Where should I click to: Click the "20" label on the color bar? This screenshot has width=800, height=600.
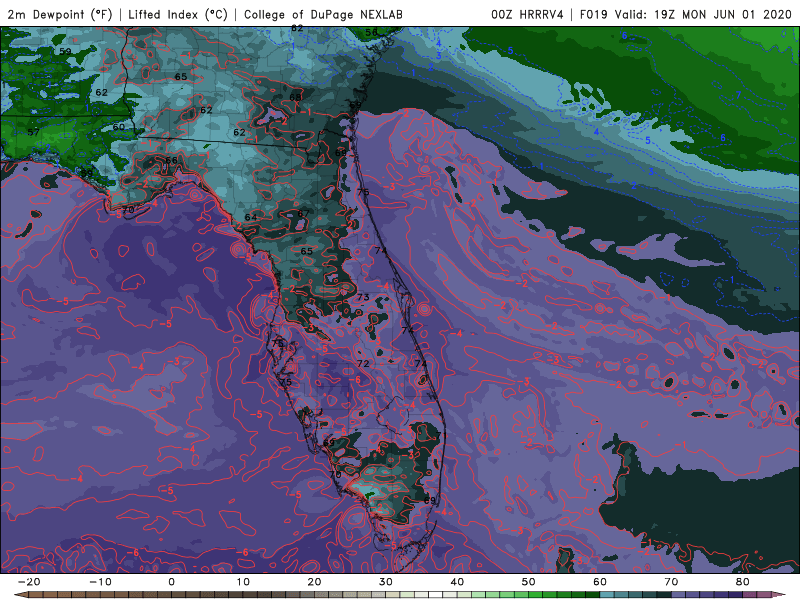pos(314,582)
